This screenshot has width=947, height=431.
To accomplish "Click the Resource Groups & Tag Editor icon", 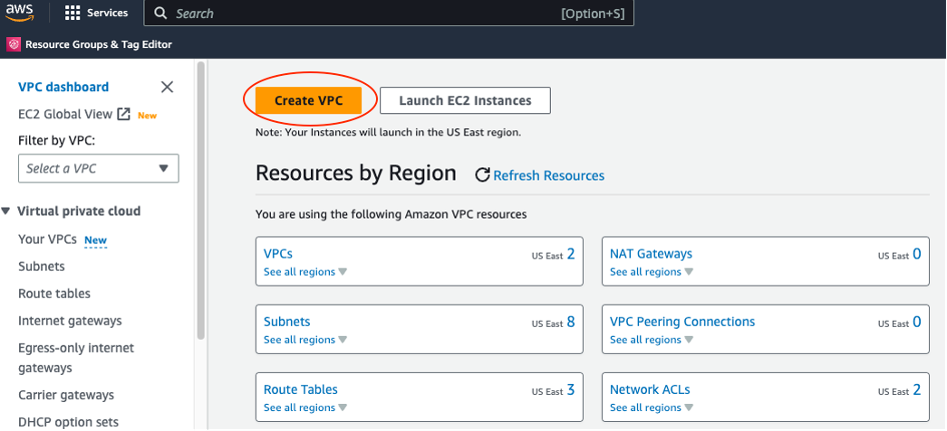I will tap(13, 45).
